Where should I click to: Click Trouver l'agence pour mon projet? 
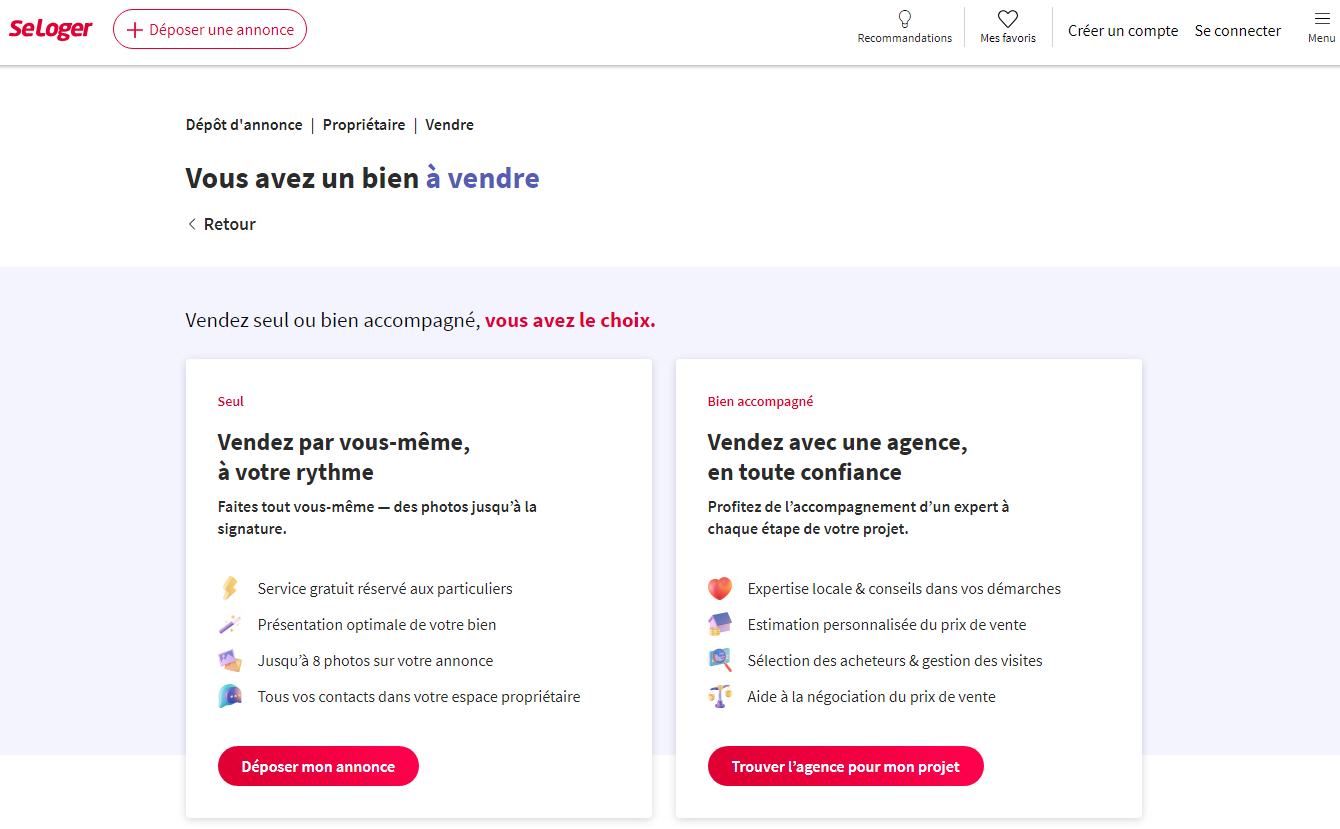845,765
